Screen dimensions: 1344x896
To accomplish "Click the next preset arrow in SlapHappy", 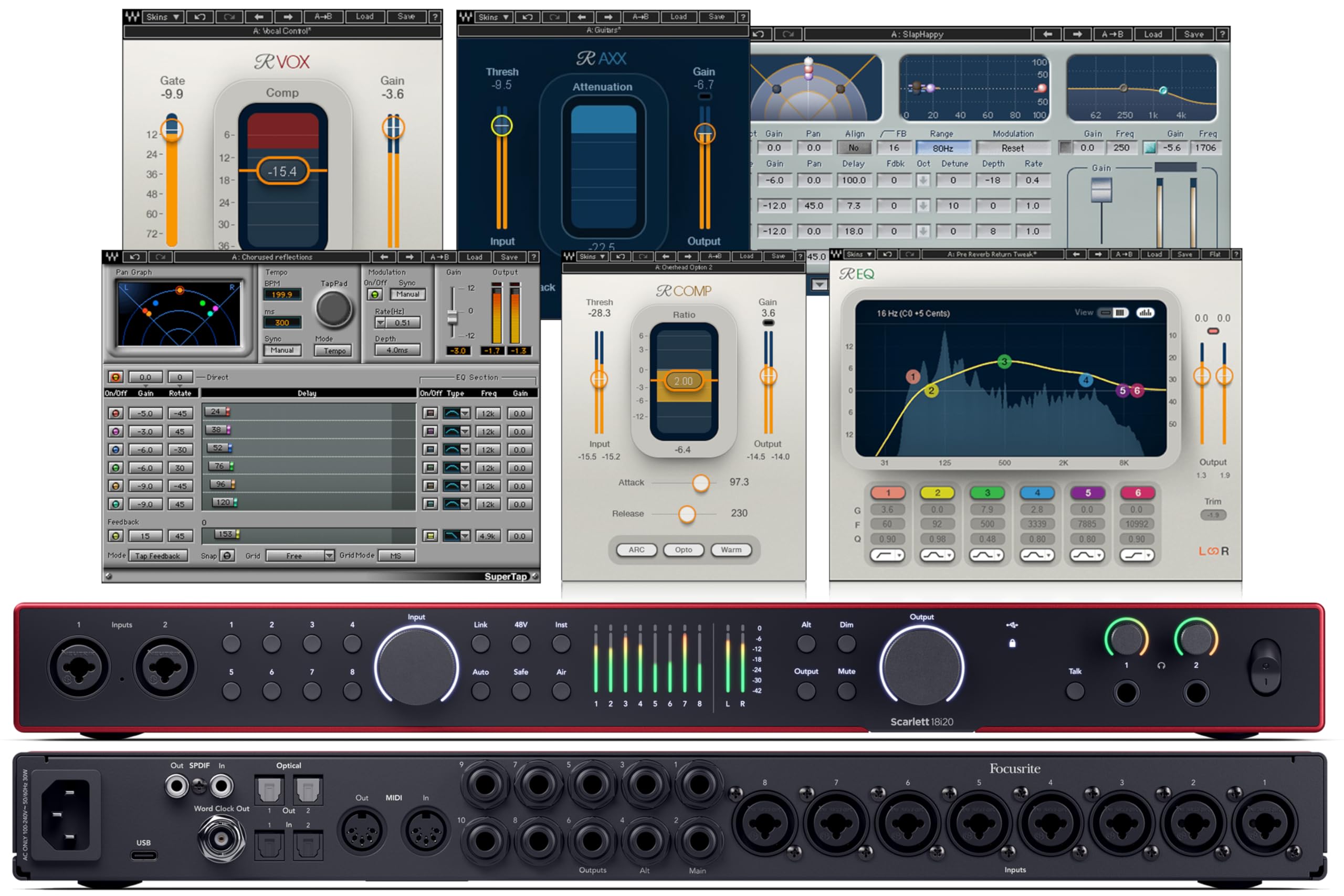I will tap(1077, 34).
